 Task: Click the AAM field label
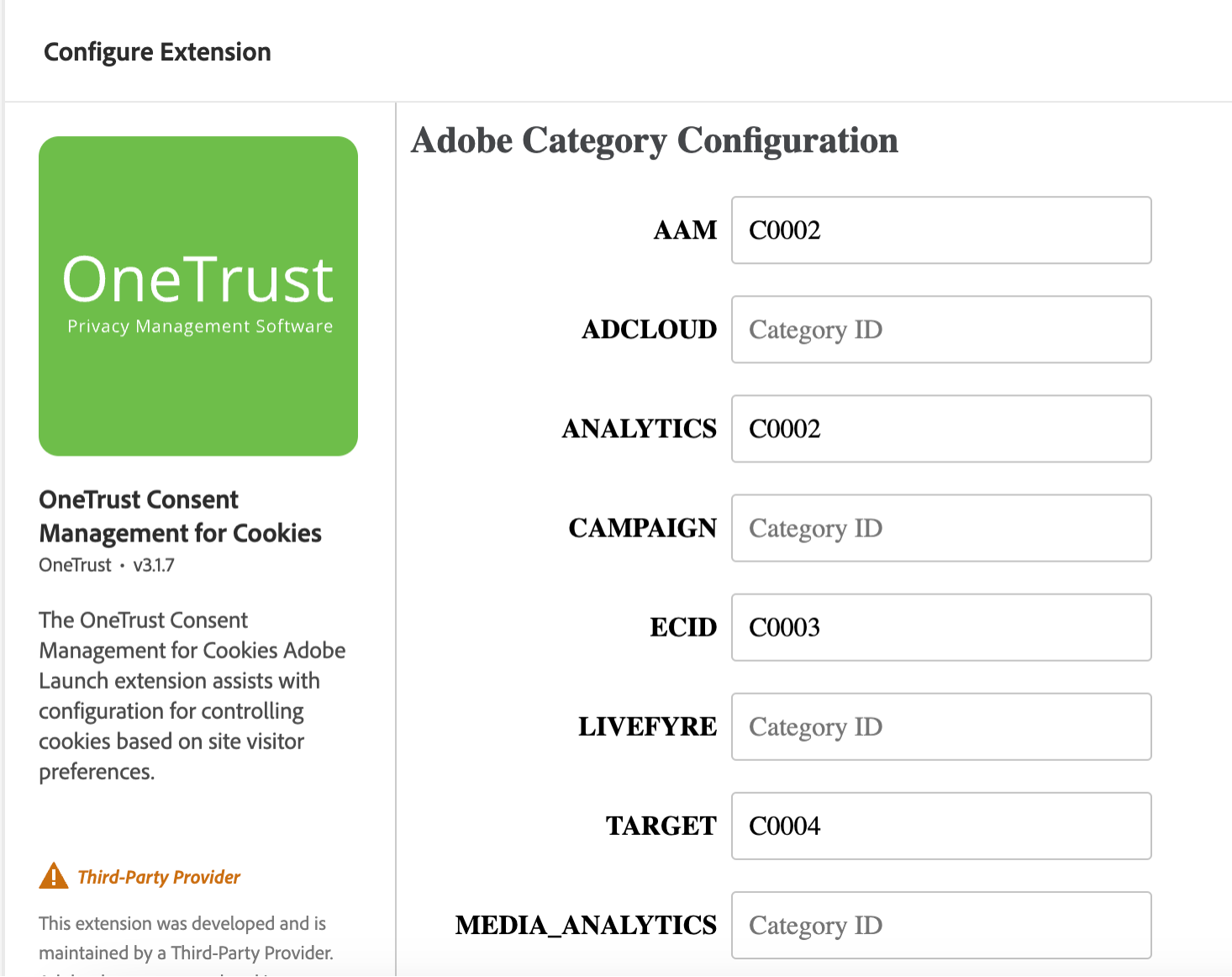point(685,230)
